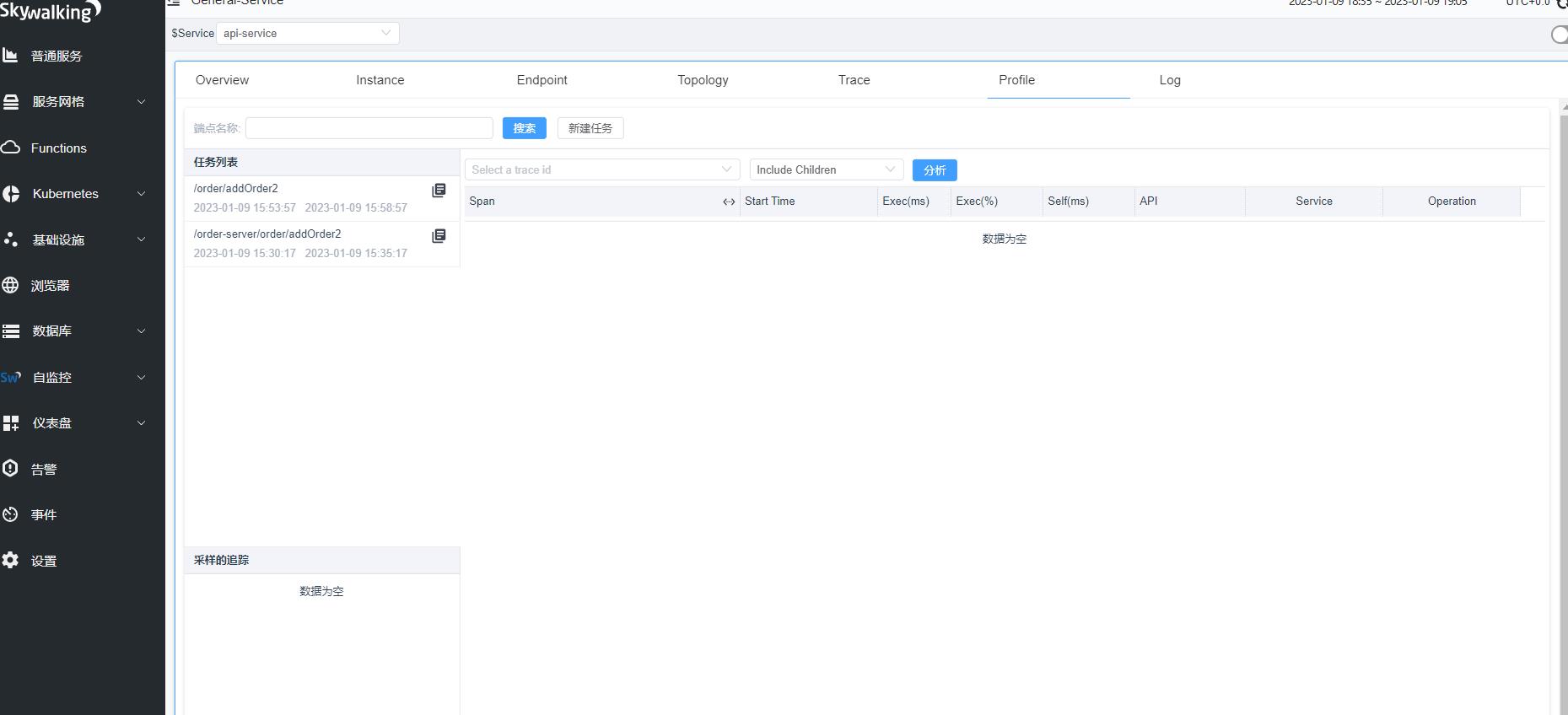Click the 搜索 search button
The image size is (1568, 715).
tap(525, 128)
